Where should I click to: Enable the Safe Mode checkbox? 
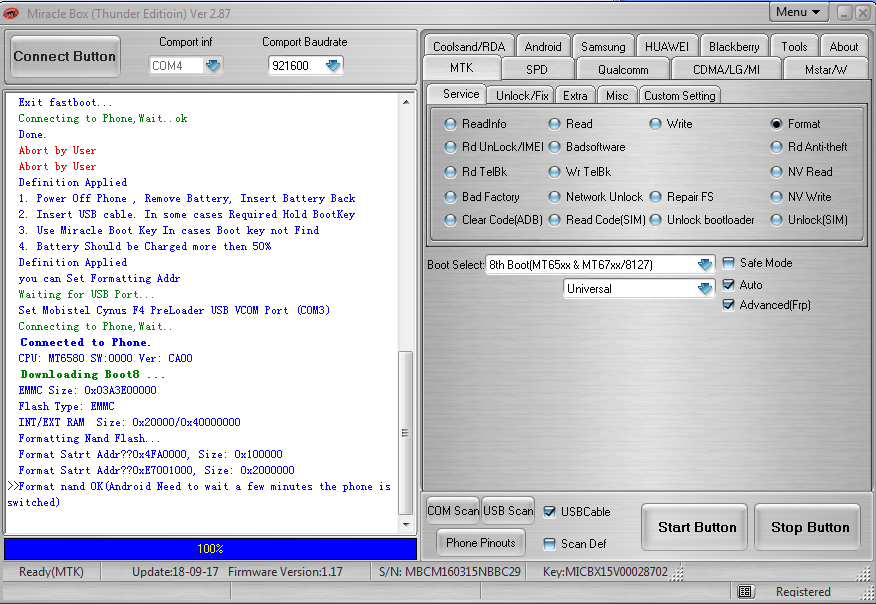[x=729, y=263]
